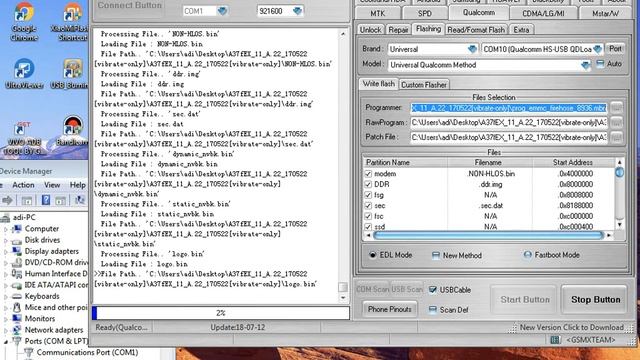This screenshot has height=360, width=640.
Task: Open the Extra tab
Action: (x=521, y=30)
